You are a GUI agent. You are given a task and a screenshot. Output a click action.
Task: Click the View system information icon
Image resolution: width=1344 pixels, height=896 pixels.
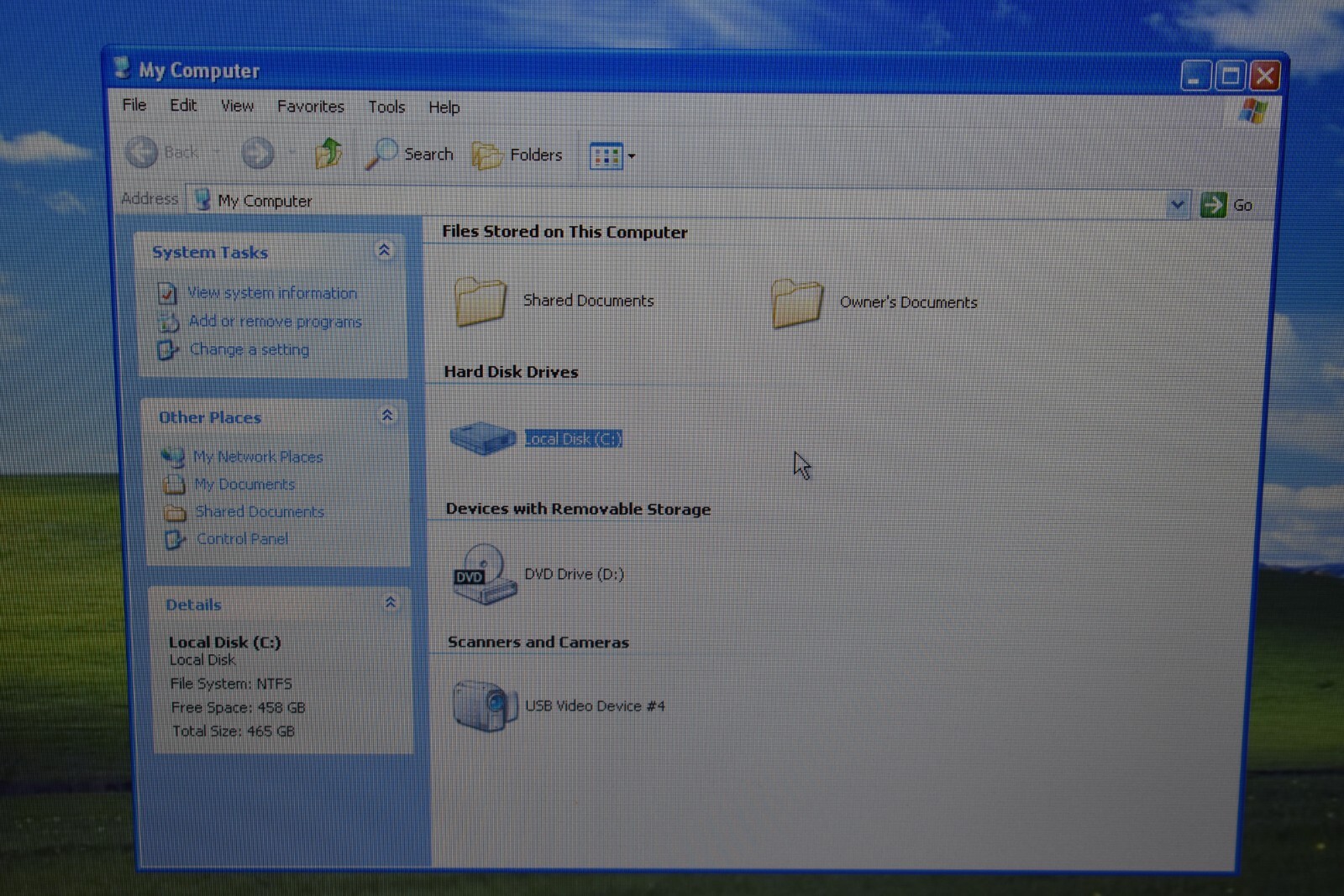click(x=167, y=293)
